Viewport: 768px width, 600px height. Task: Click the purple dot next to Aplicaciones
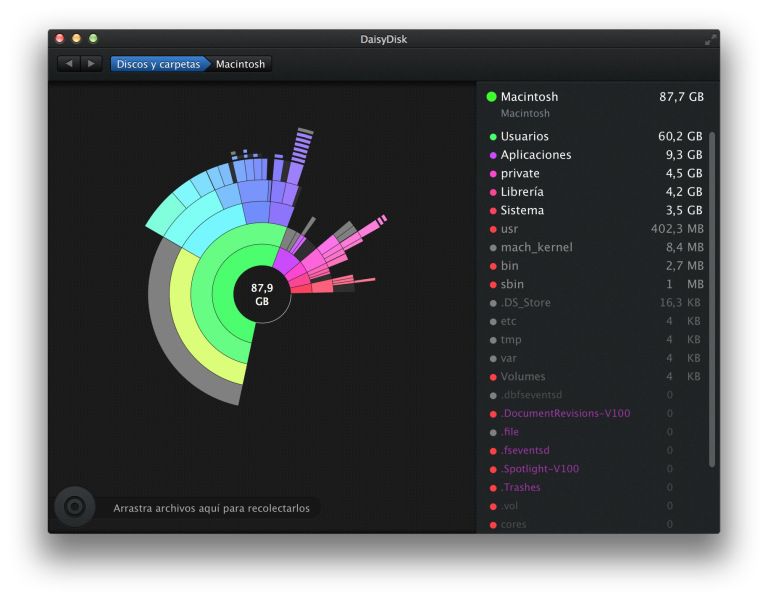point(493,155)
